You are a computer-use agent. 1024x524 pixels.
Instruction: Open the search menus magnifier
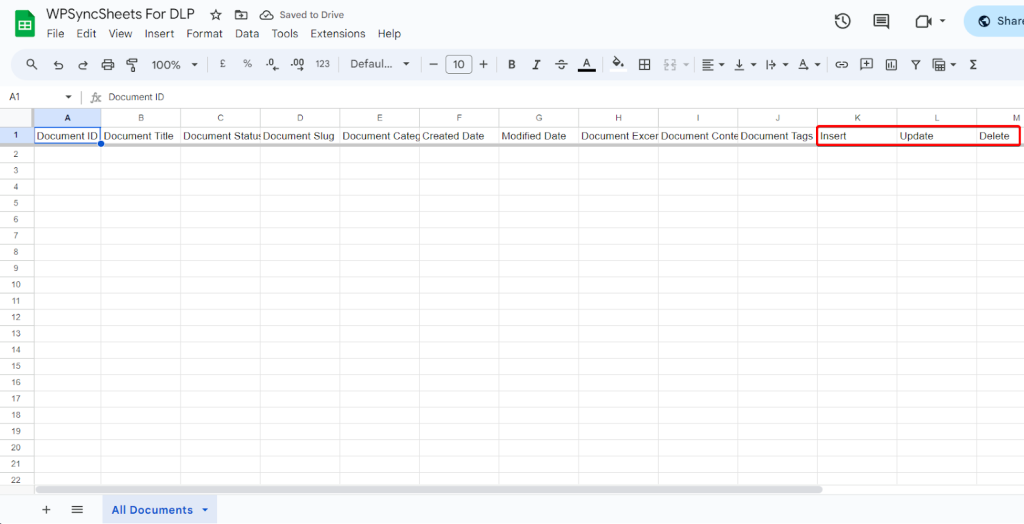(31, 64)
